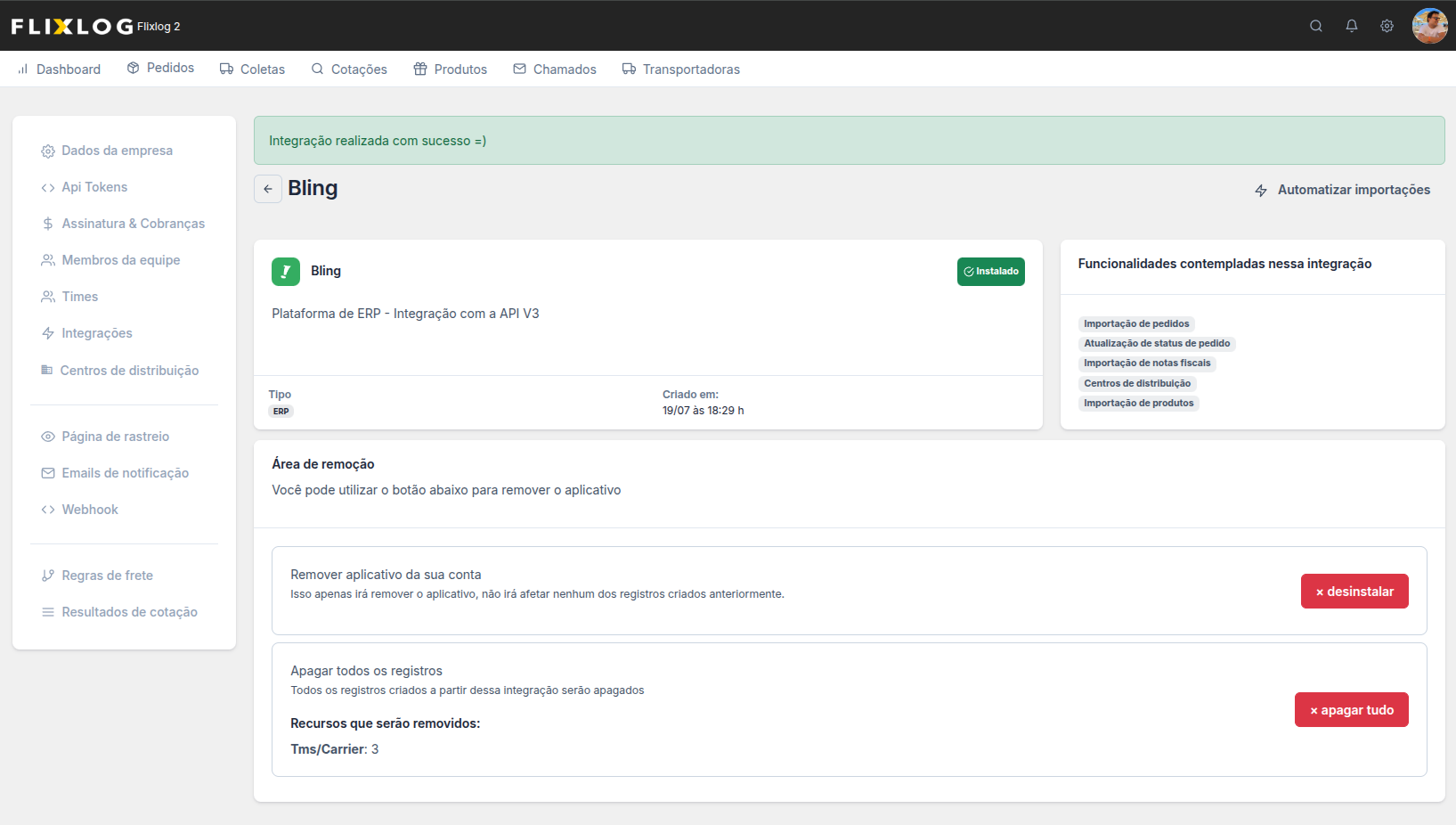Click lightning icon beside Integrações
The image size is (1456, 825).
48,333
